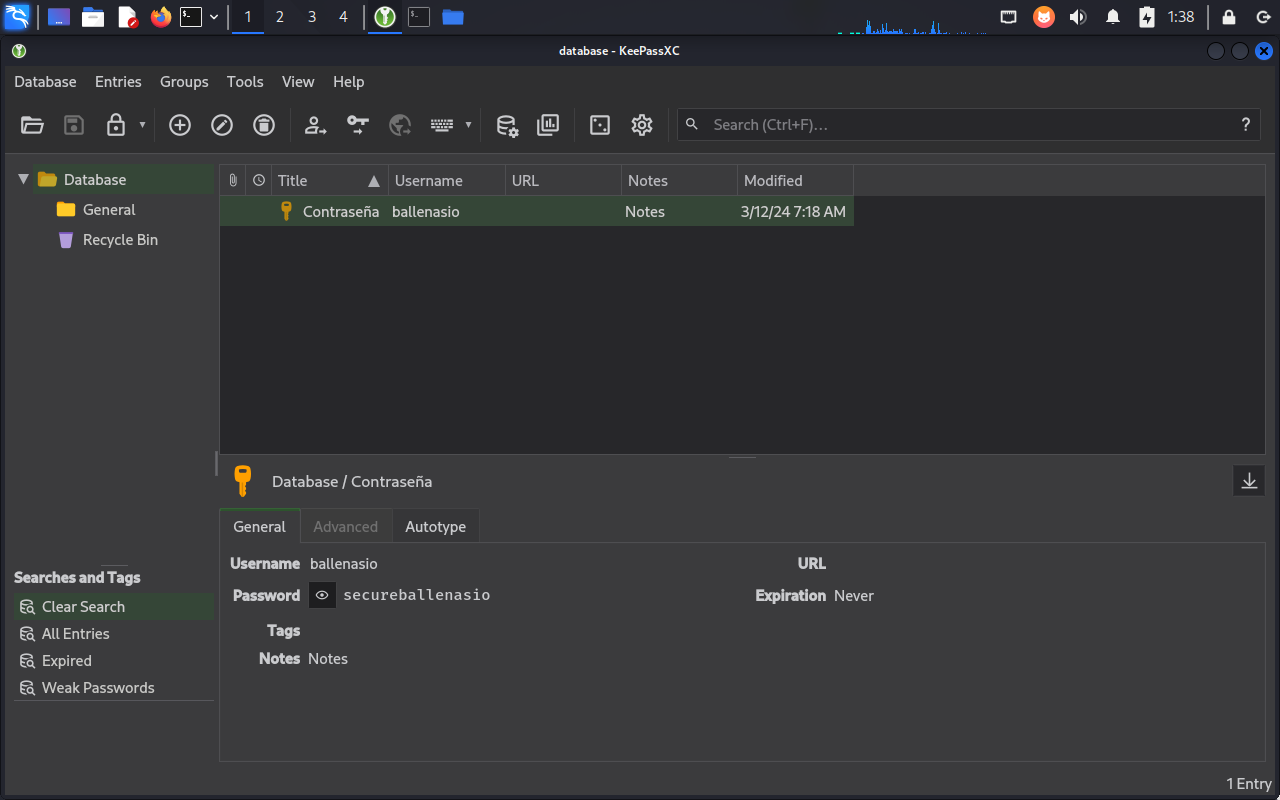
Task: Launch Firefox from the top panel
Action: coord(161,17)
